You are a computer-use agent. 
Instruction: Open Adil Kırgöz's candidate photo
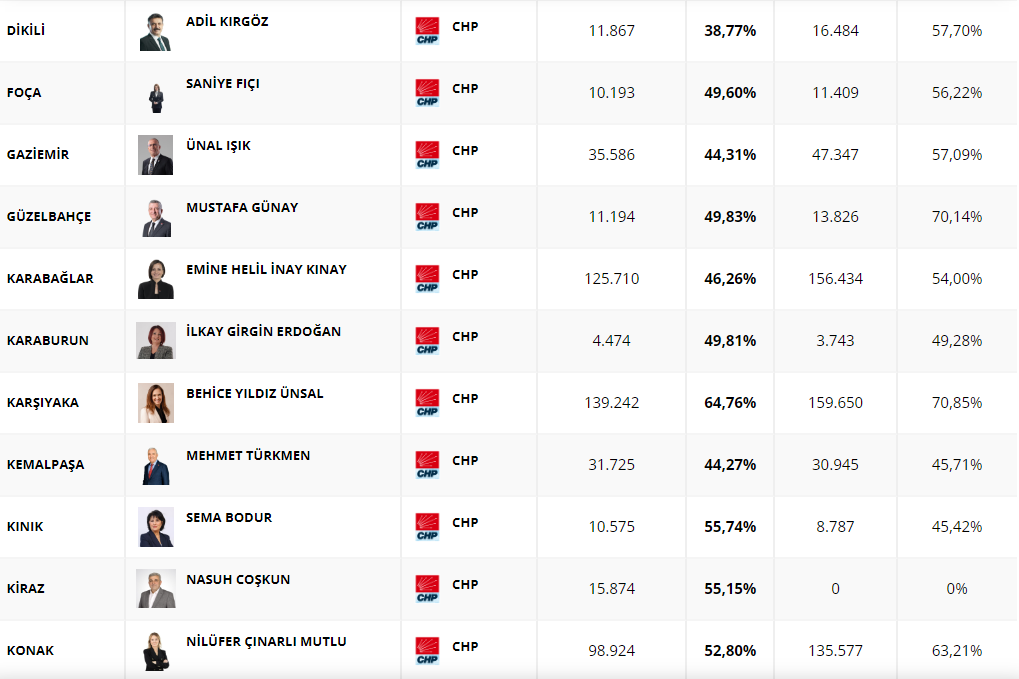tap(155, 31)
